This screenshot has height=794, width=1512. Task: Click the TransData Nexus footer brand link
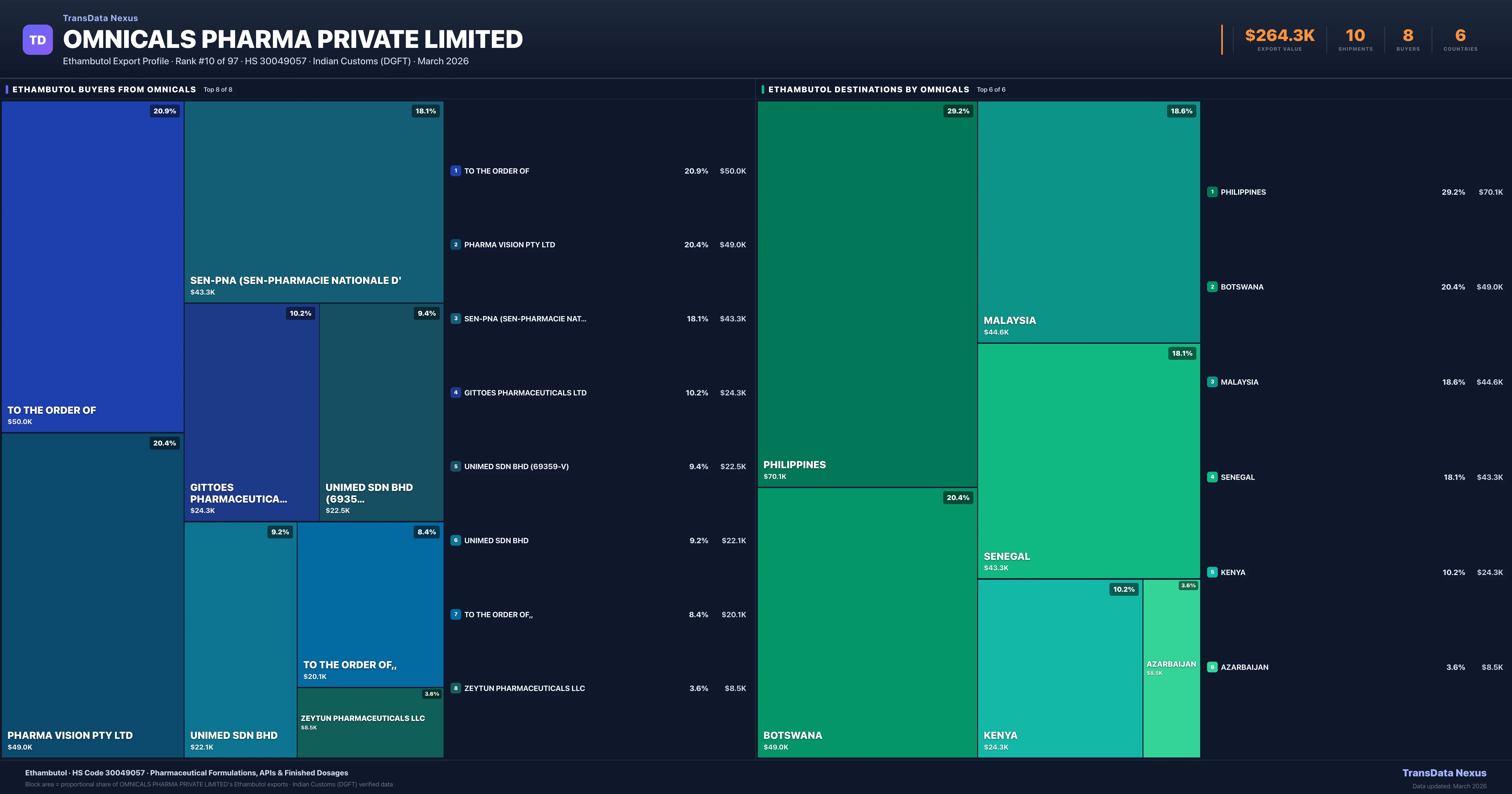pyautogui.click(x=1444, y=773)
